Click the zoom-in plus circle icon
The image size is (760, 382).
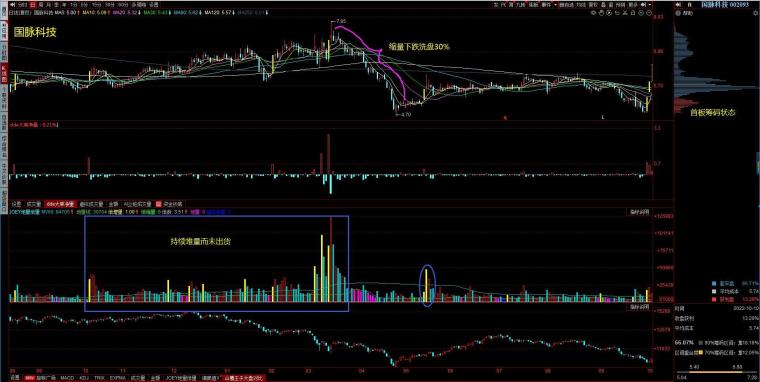tap(641, 13)
